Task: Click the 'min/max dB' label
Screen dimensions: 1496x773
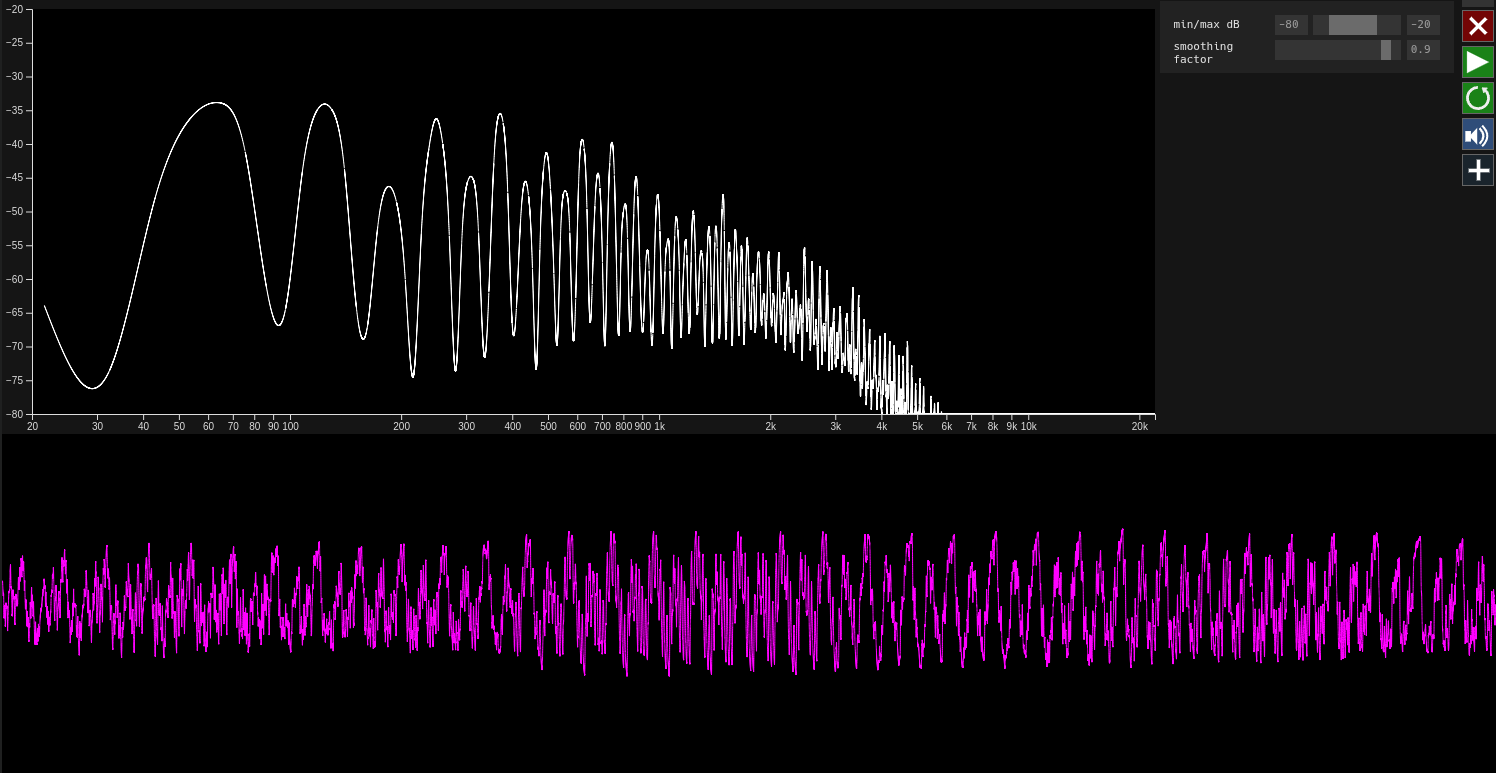Action: (1206, 25)
